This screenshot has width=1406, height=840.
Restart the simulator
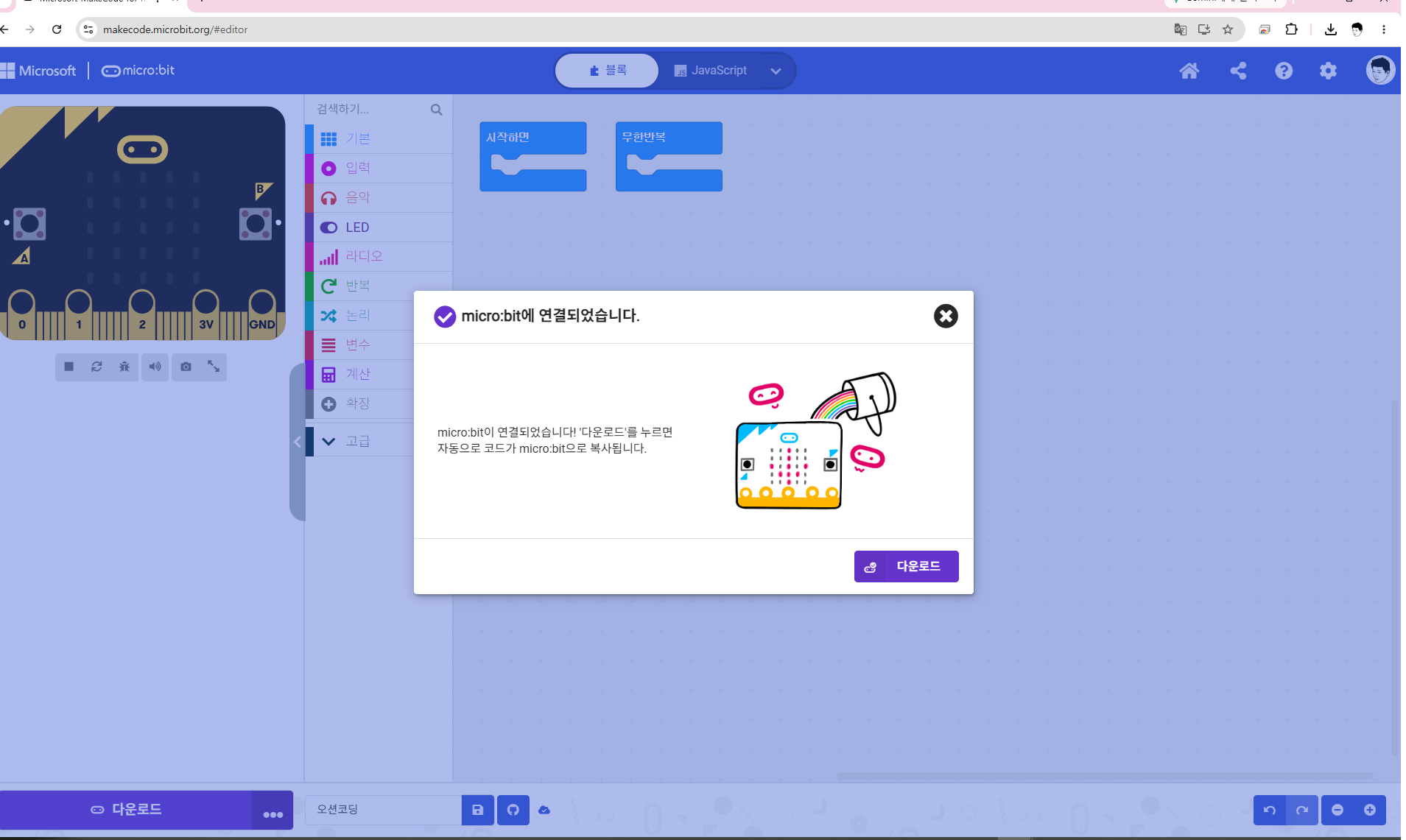point(96,367)
